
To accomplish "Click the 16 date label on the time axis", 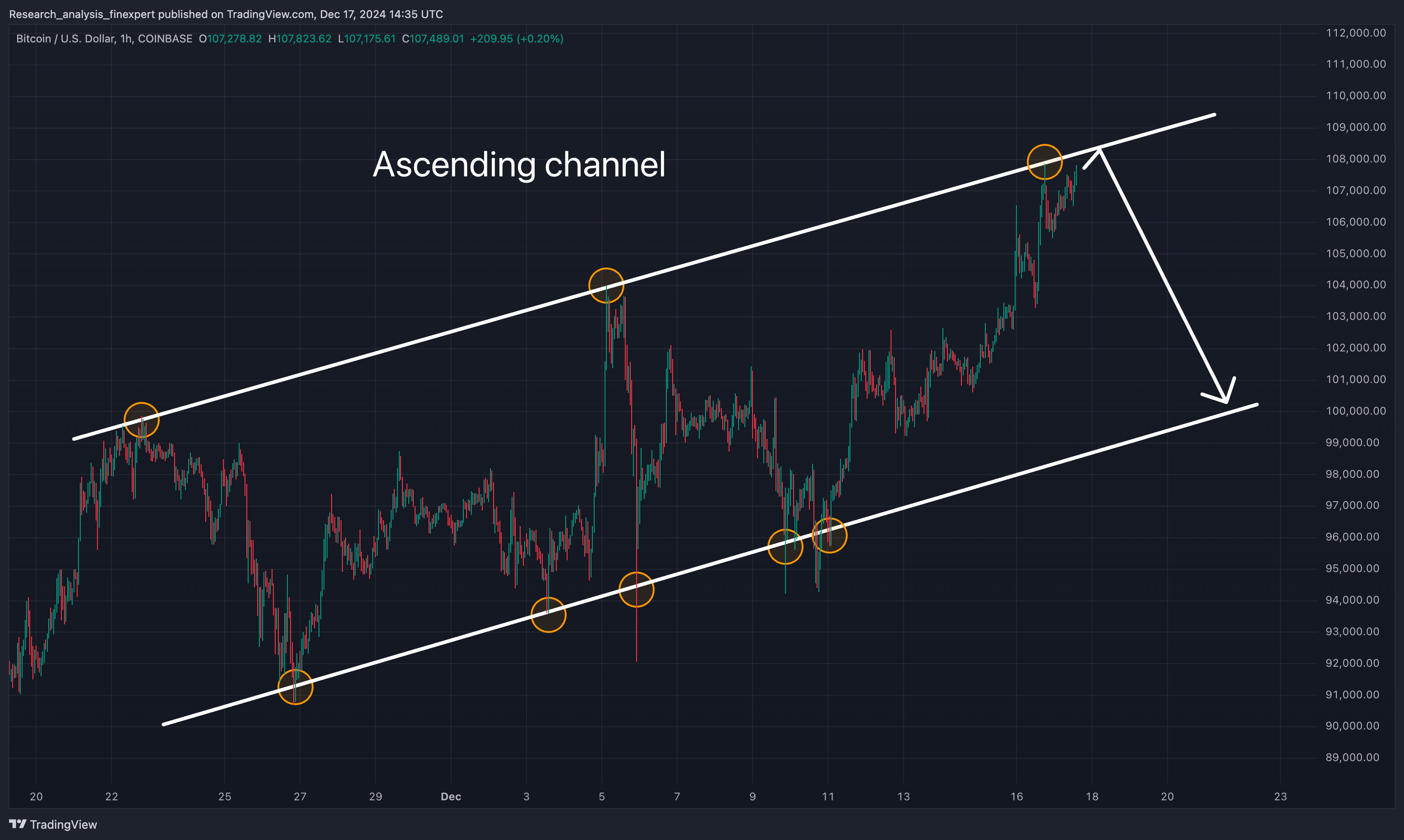I will coord(1017,796).
